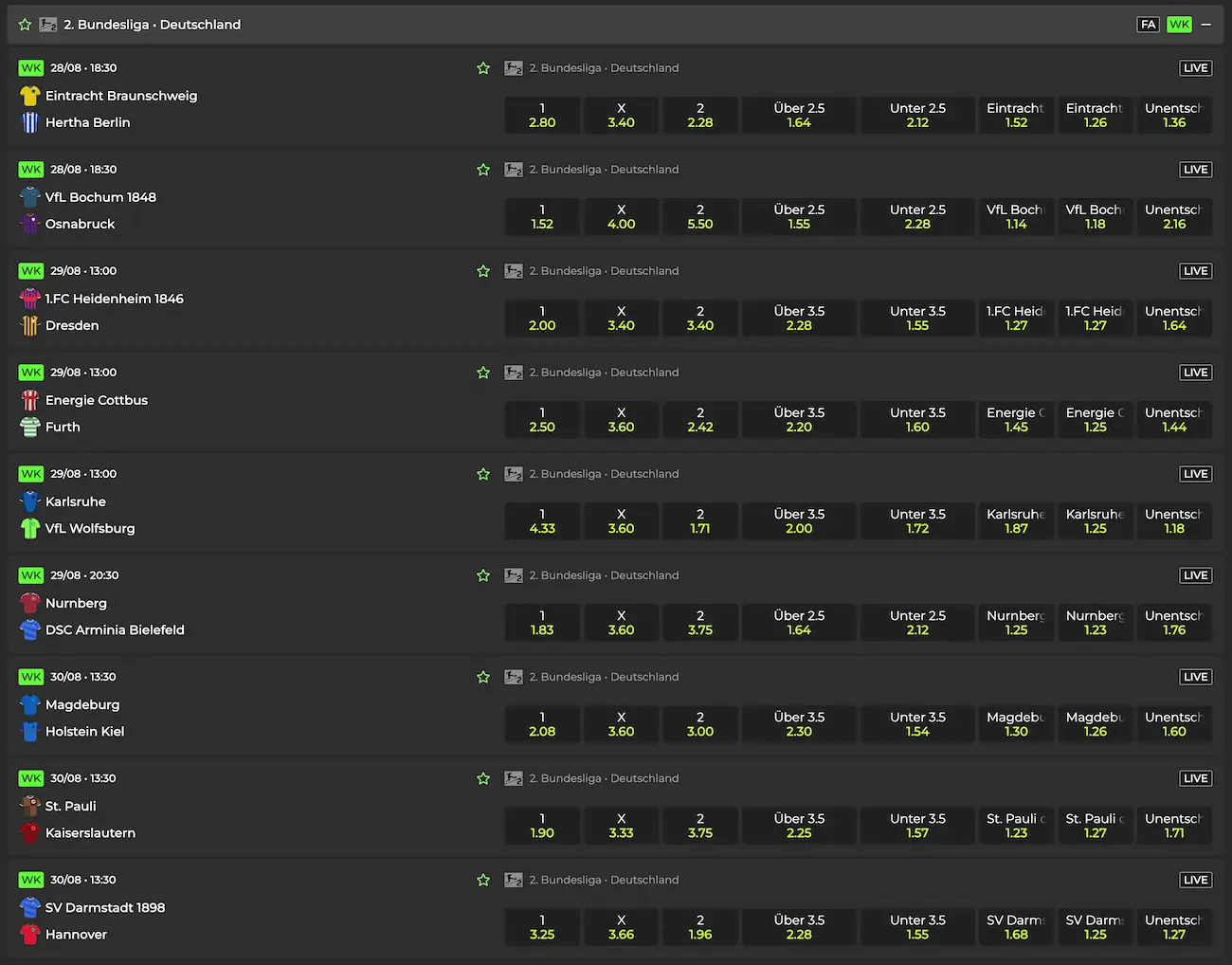This screenshot has width=1232, height=965.
Task: Click the Furth jersey icon
Action: click(30, 427)
